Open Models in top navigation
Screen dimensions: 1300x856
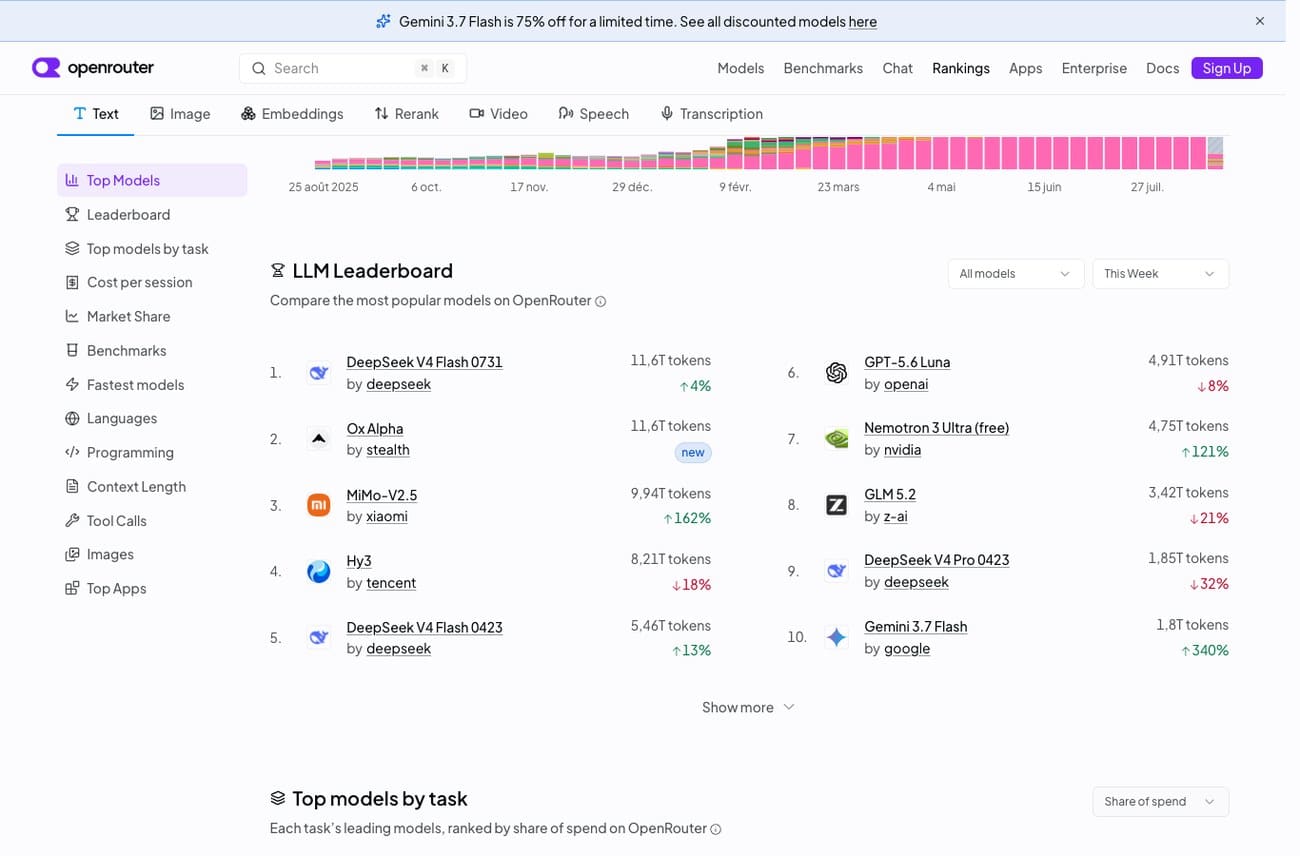(741, 68)
